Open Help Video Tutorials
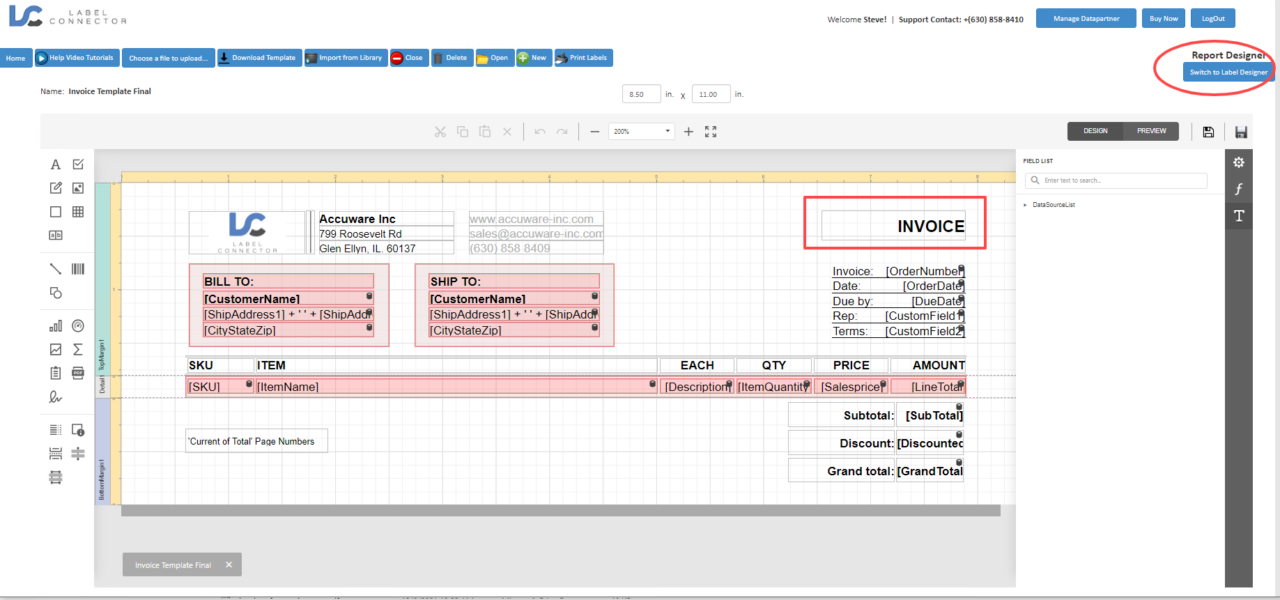The height and width of the screenshot is (600, 1280). pos(77,58)
